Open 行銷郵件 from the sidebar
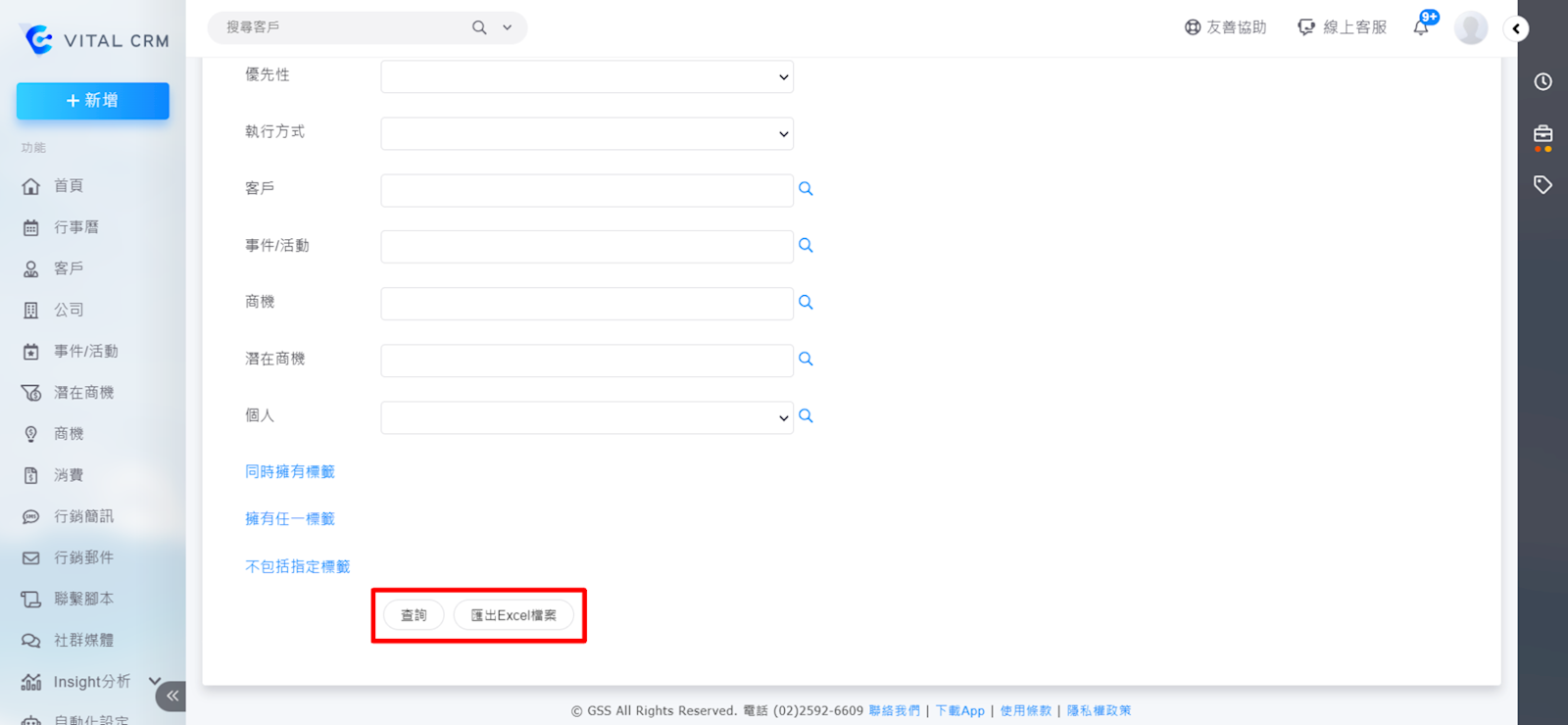 (83, 557)
